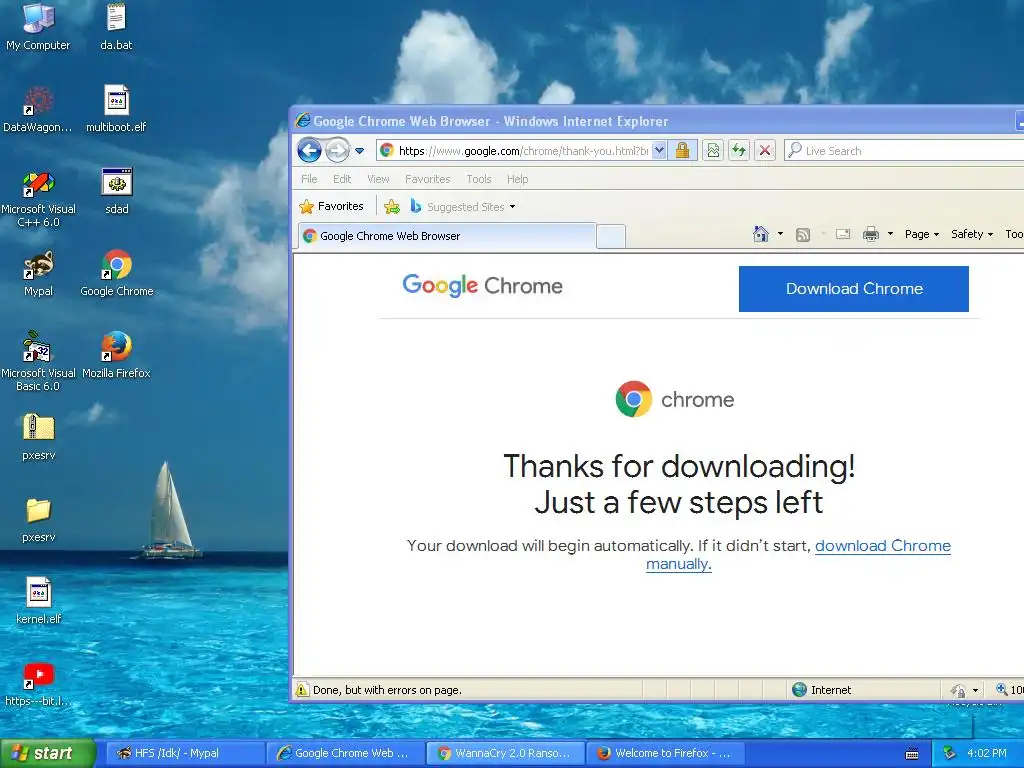Click Google Chrome Web taskbar button

click(x=344, y=753)
